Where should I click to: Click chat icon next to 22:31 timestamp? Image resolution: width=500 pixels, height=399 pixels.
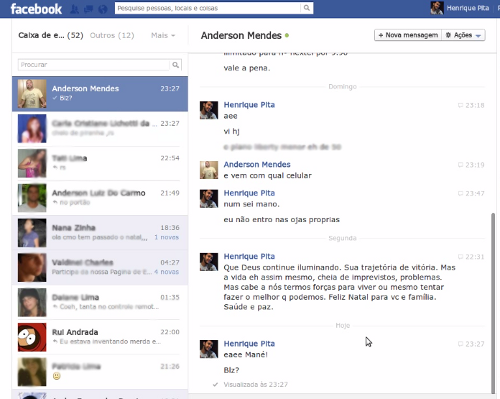pyautogui.click(x=460, y=257)
